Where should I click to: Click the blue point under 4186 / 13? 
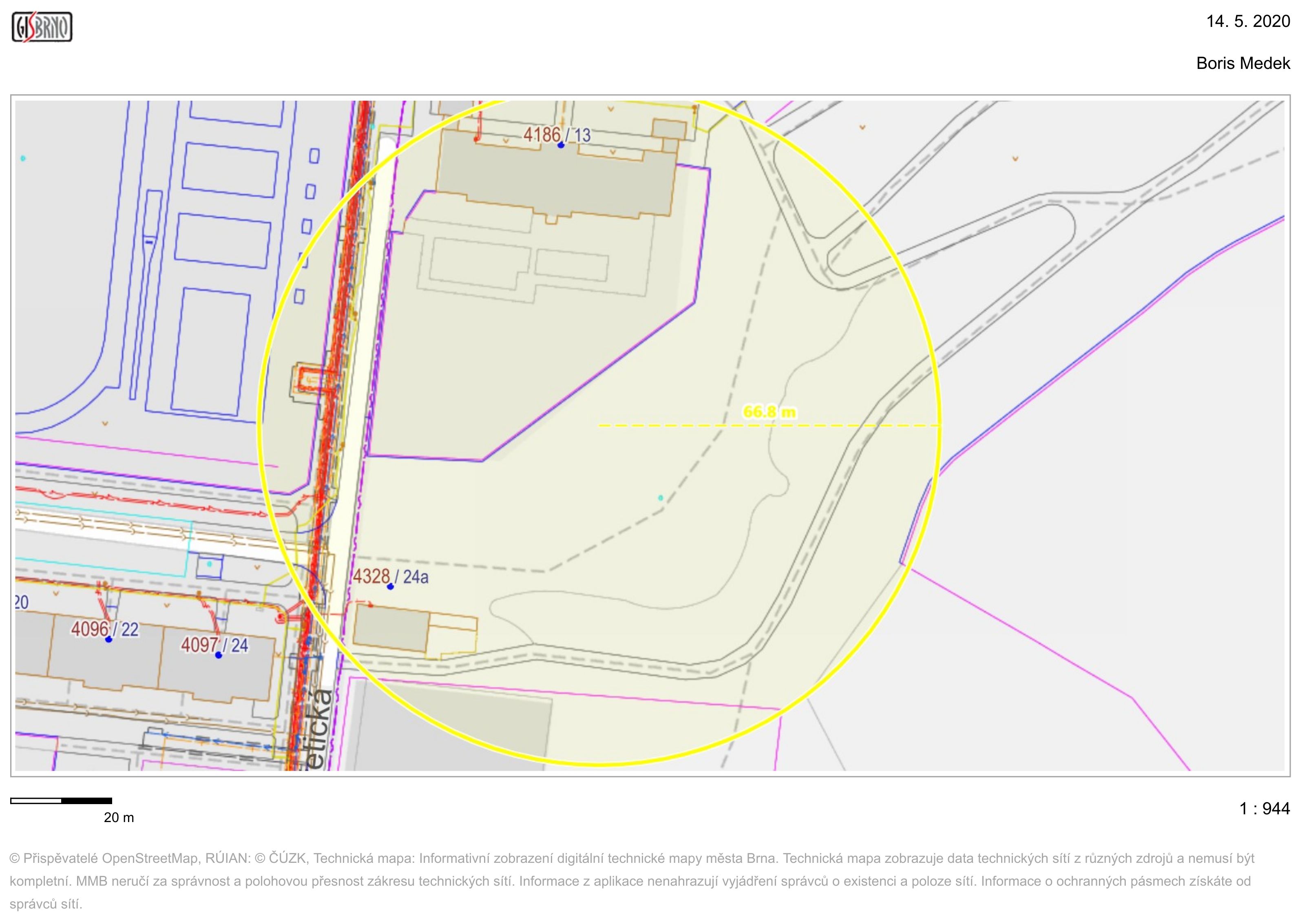point(560,146)
